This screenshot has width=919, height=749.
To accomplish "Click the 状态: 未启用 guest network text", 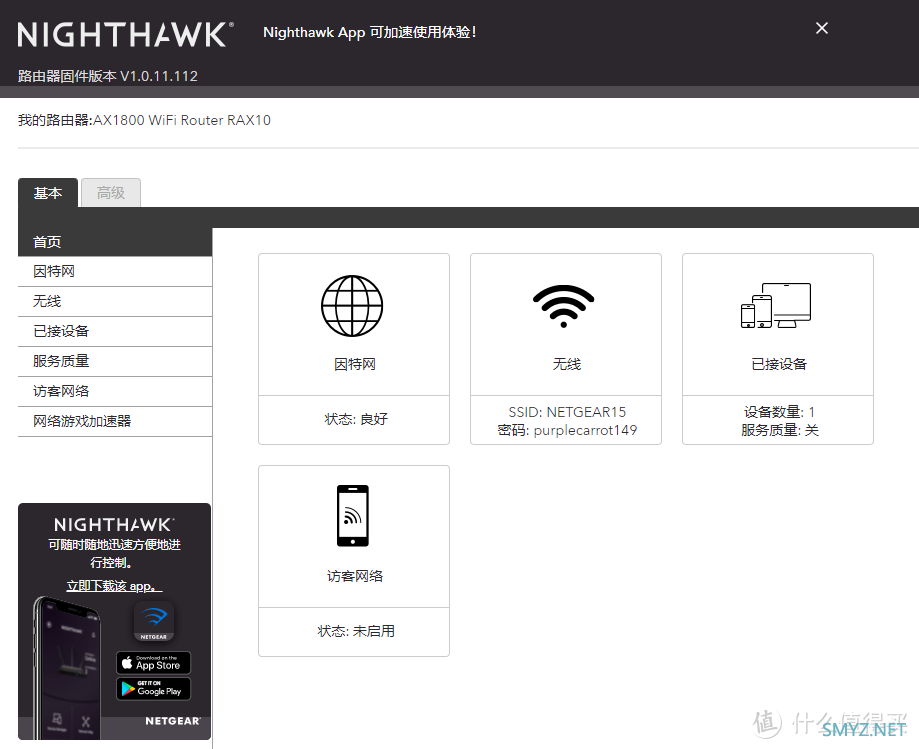I will tap(356, 632).
